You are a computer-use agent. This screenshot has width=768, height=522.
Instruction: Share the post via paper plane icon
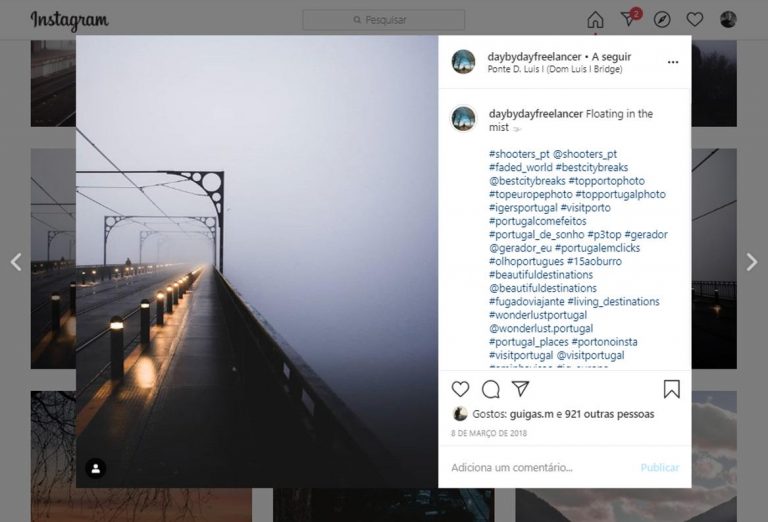coord(521,389)
